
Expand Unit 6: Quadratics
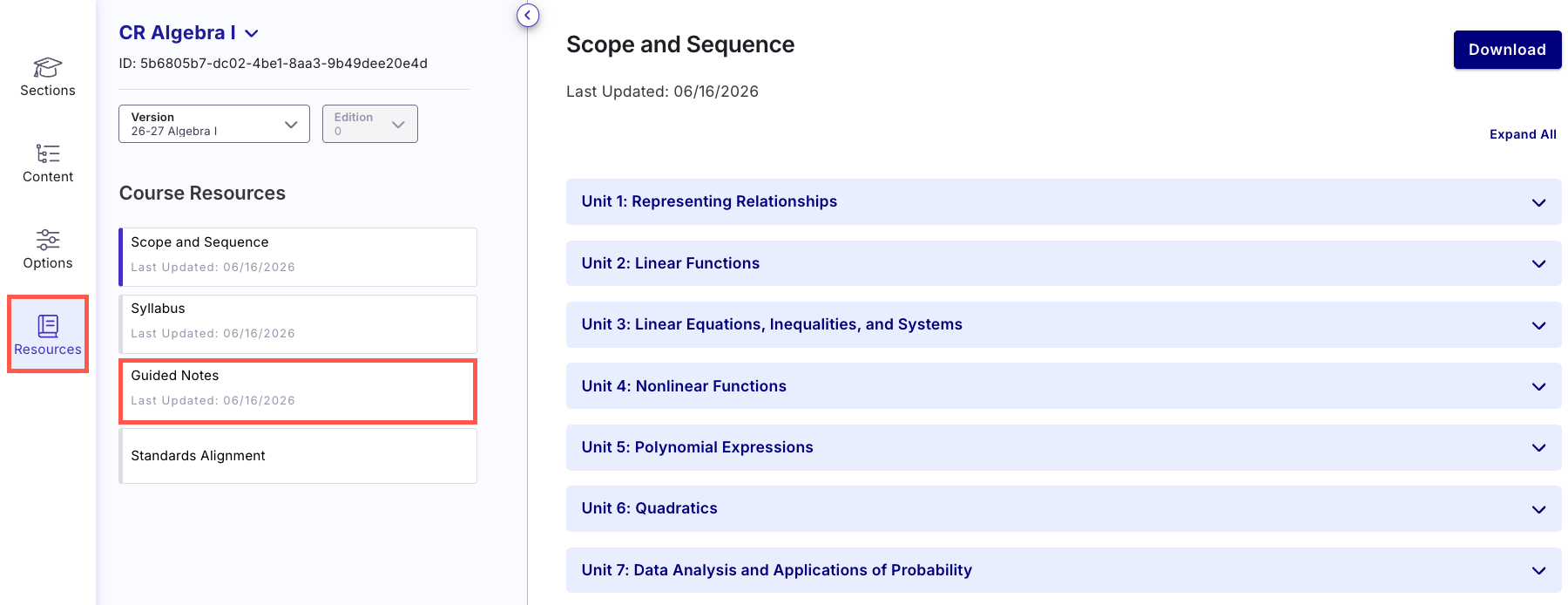tap(1064, 508)
